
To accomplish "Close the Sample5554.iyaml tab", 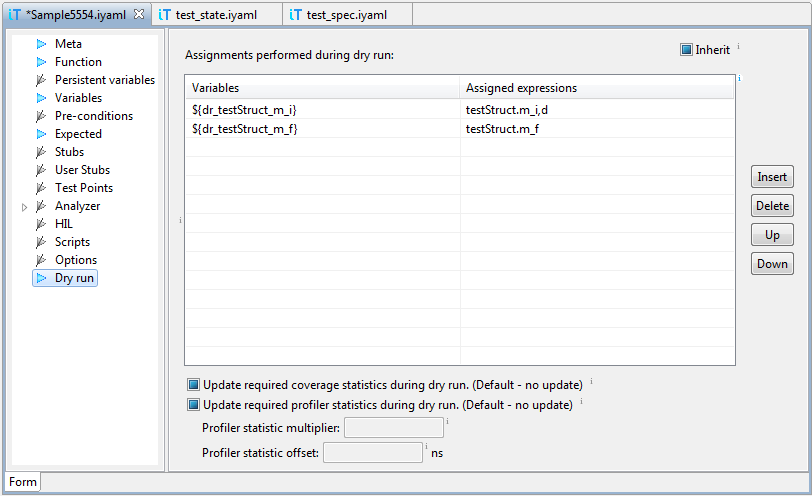I will (139, 14).
